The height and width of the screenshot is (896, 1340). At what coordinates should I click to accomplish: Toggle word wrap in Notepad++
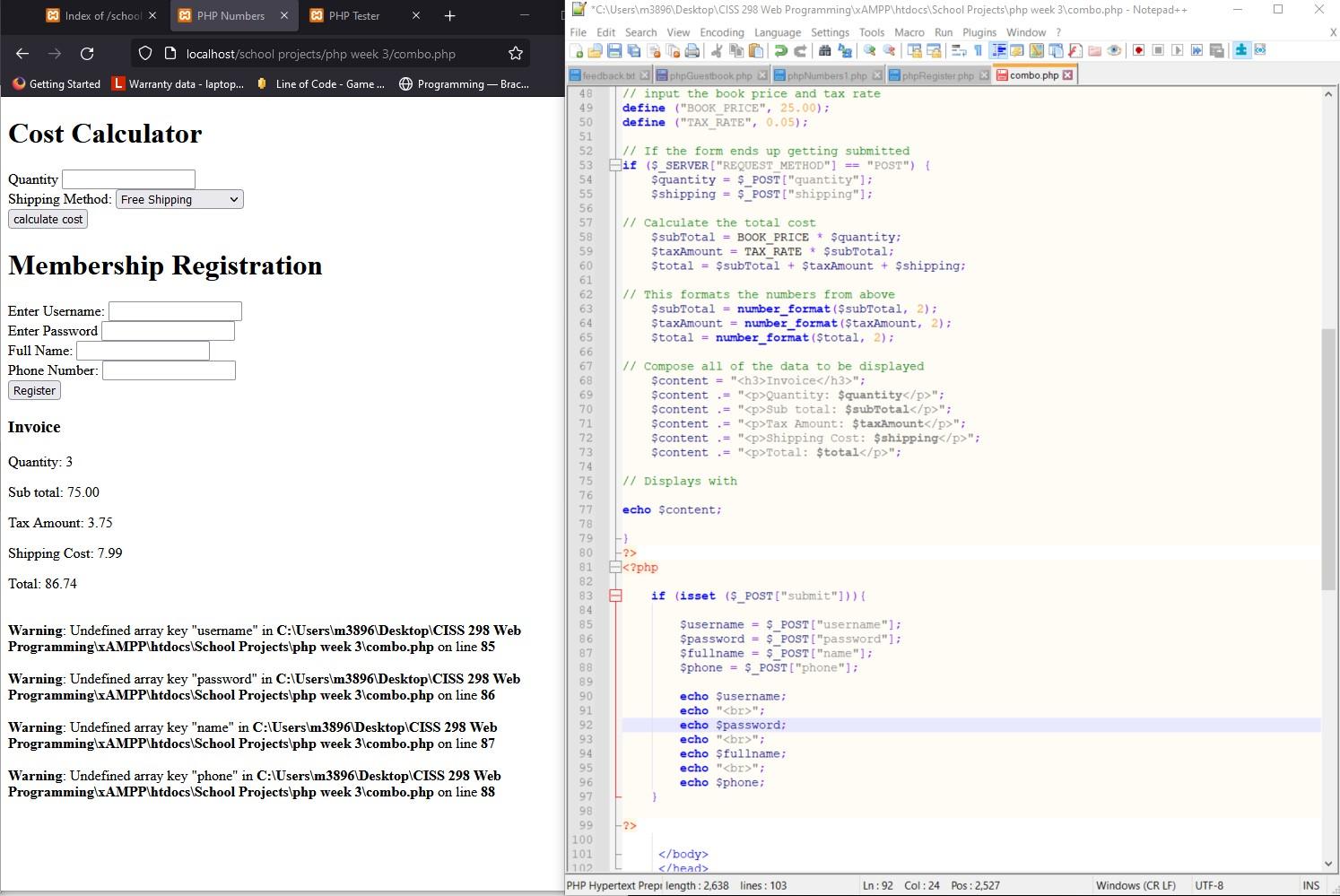click(959, 51)
